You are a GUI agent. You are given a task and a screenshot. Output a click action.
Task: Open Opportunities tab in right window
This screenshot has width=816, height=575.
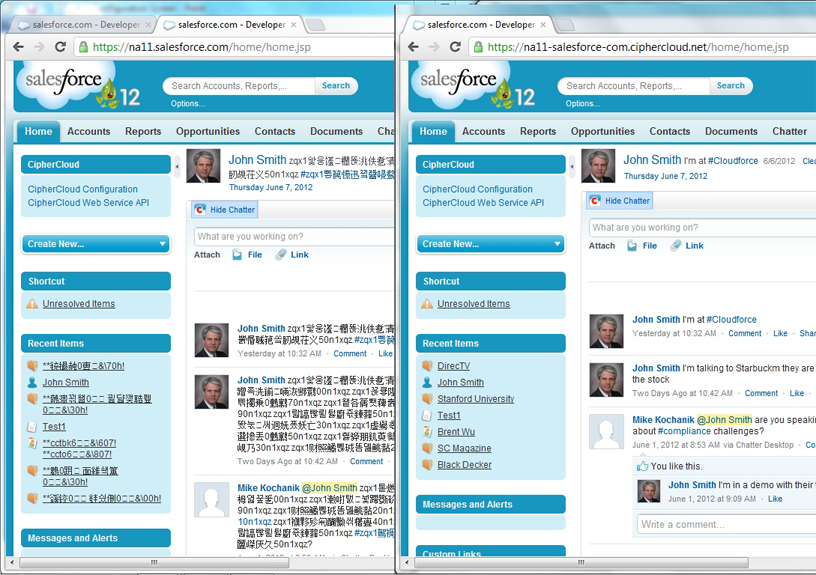coord(603,131)
